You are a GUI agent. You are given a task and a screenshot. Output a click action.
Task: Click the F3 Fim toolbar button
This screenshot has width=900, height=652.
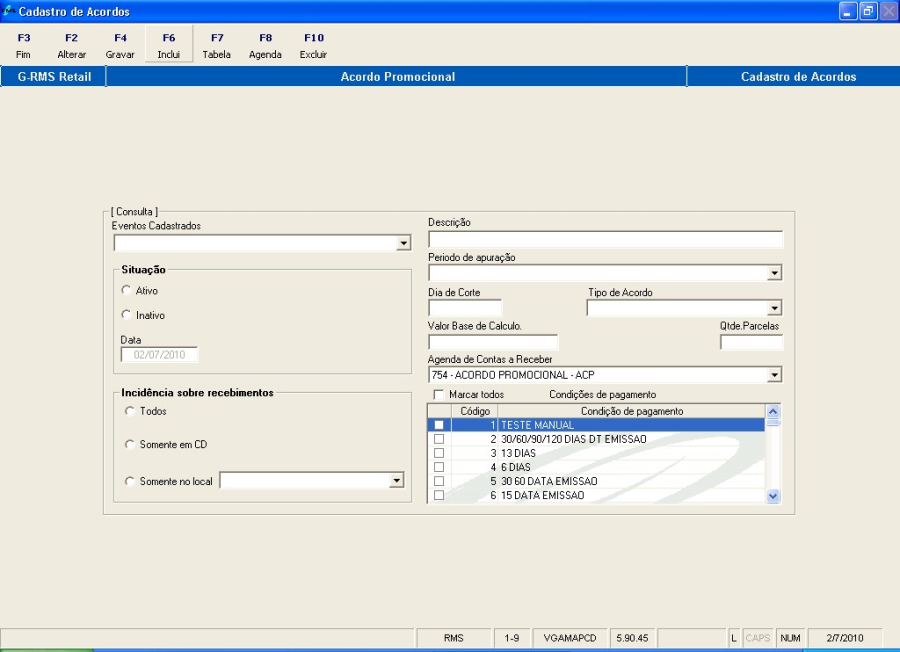(x=24, y=45)
